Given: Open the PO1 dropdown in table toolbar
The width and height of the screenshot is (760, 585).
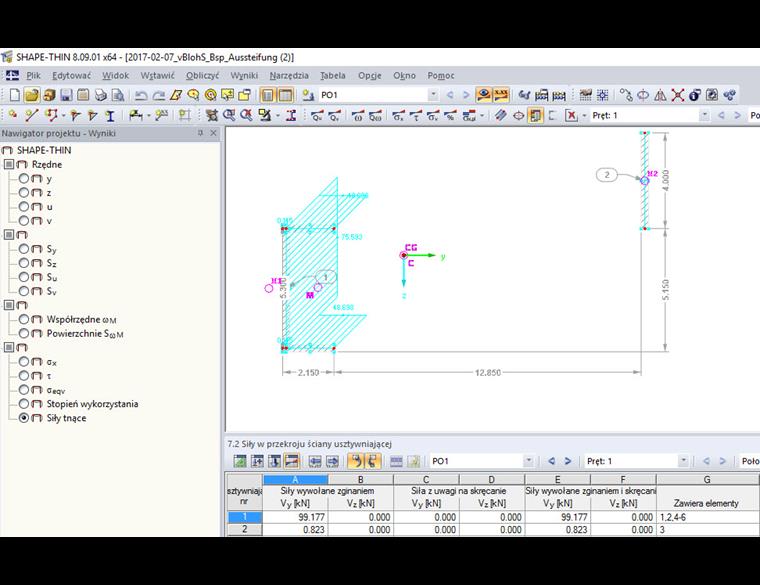Looking at the screenshot, I should [529, 461].
